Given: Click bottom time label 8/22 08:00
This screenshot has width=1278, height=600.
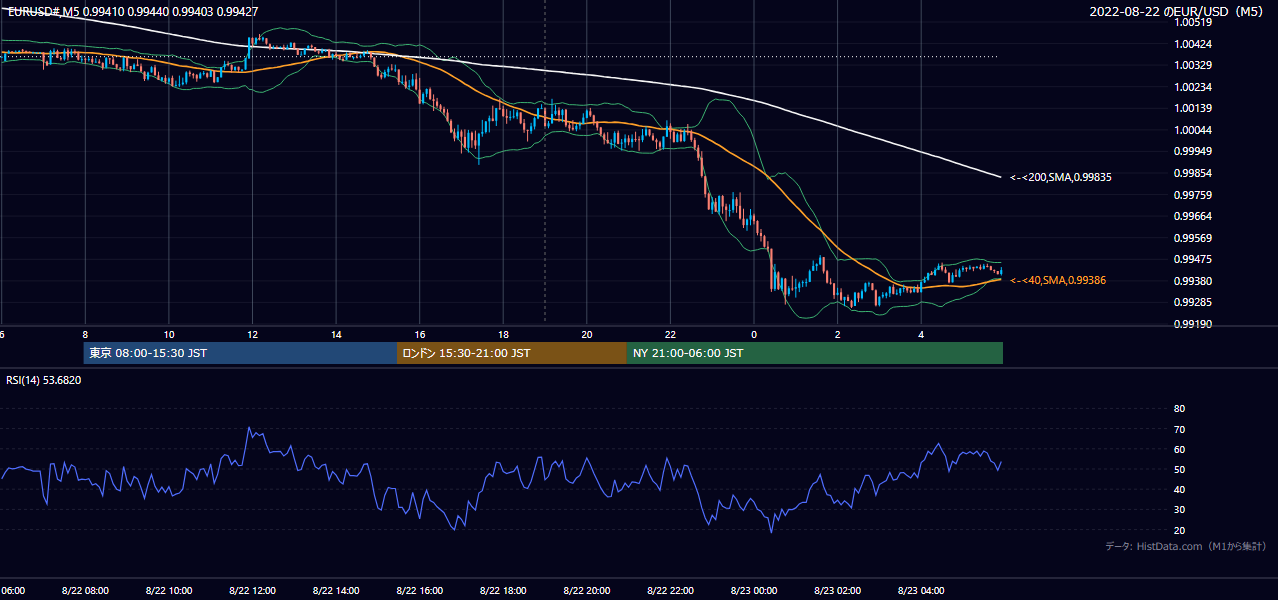Looking at the screenshot, I should 85,591.
